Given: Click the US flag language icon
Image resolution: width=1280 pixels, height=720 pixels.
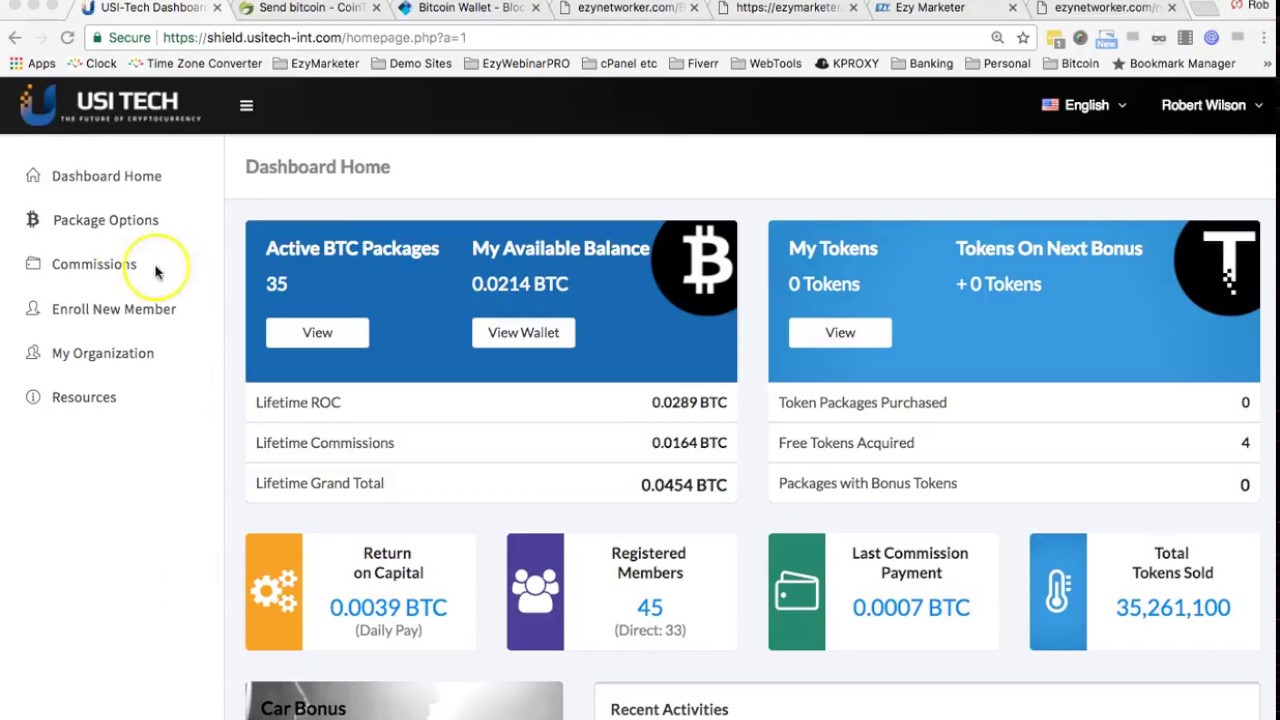Looking at the screenshot, I should point(1050,104).
